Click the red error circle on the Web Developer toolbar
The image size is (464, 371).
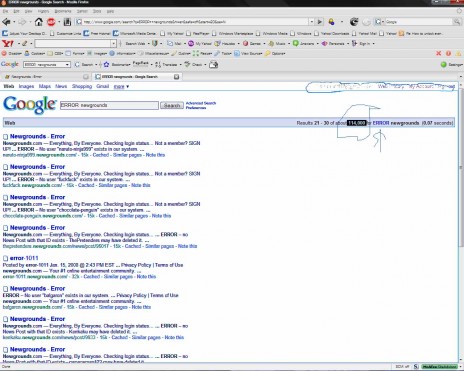coord(449,53)
